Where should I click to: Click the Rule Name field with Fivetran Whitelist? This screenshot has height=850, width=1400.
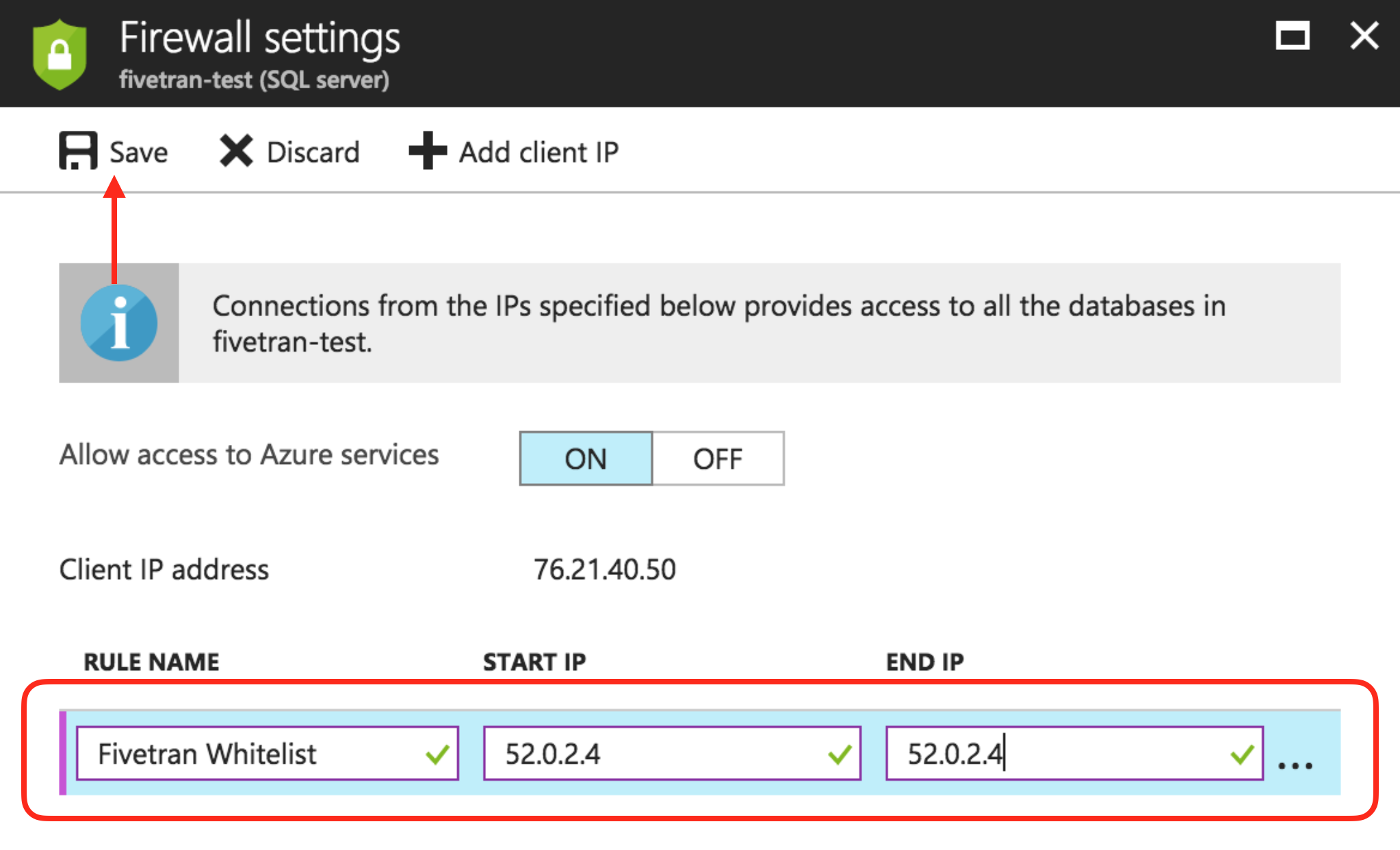pyautogui.click(x=268, y=754)
